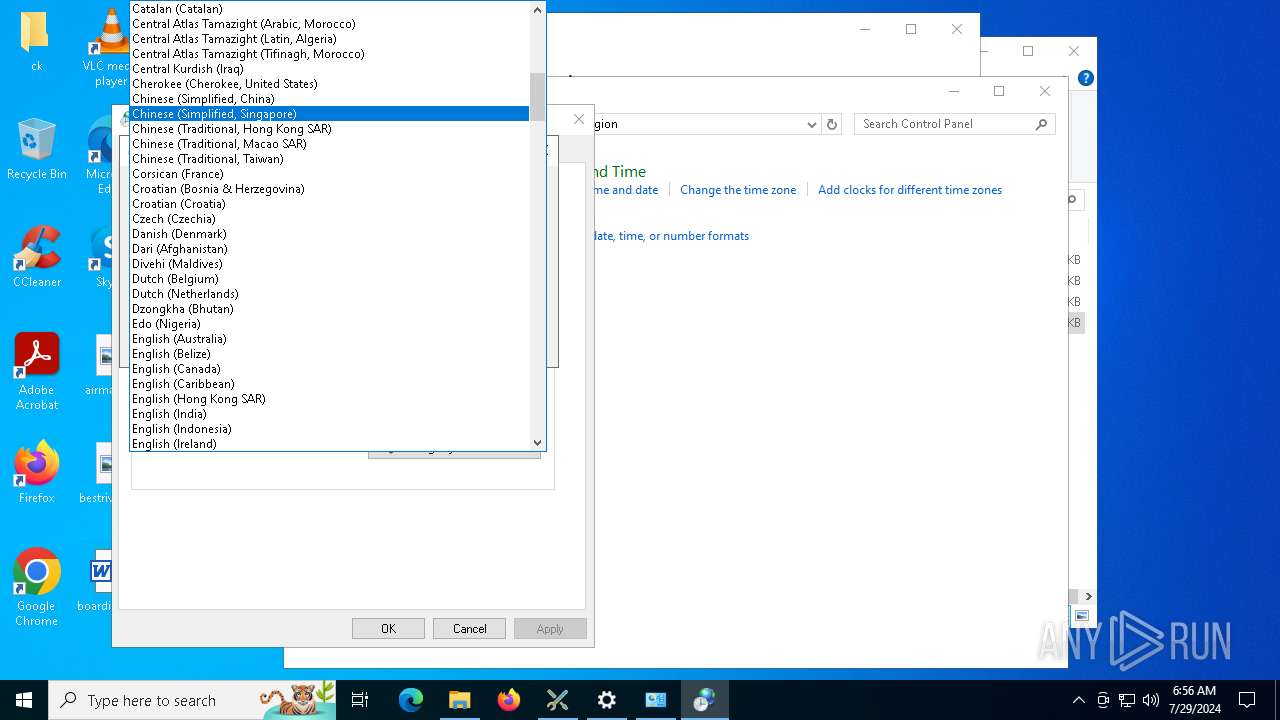Viewport: 1280px width, 720px height.
Task: Open Change the time zone link
Action: (x=738, y=190)
